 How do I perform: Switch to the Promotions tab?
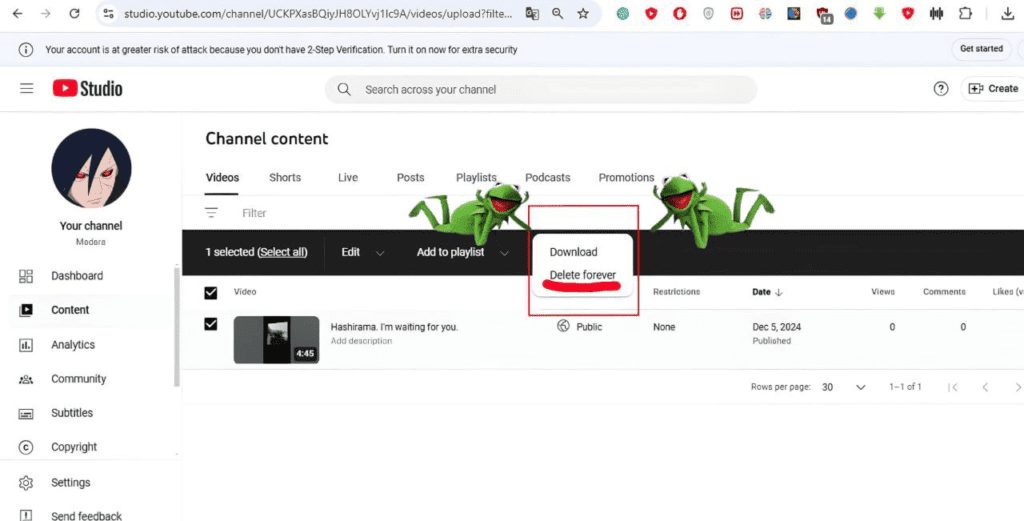(626, 178)
